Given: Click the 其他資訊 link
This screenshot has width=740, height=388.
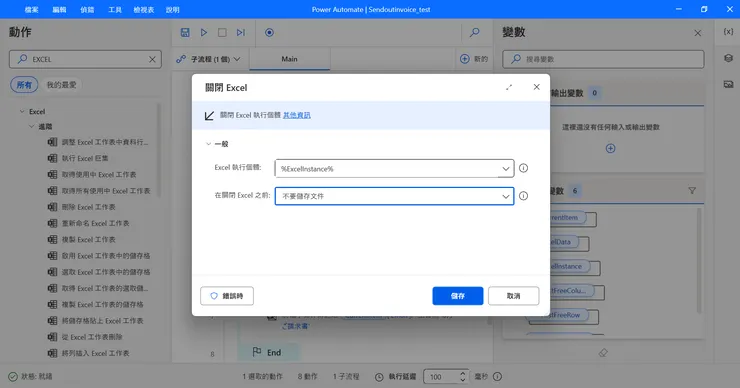Looking at the screenshot, I should pos(297,115).
